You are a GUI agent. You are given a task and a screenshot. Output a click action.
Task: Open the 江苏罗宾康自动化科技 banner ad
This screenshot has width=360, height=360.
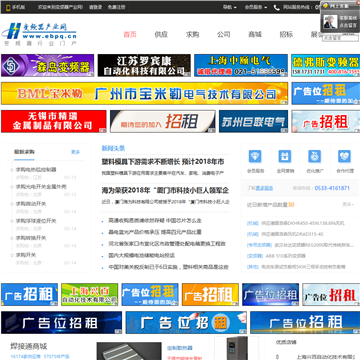pos(144,65)
